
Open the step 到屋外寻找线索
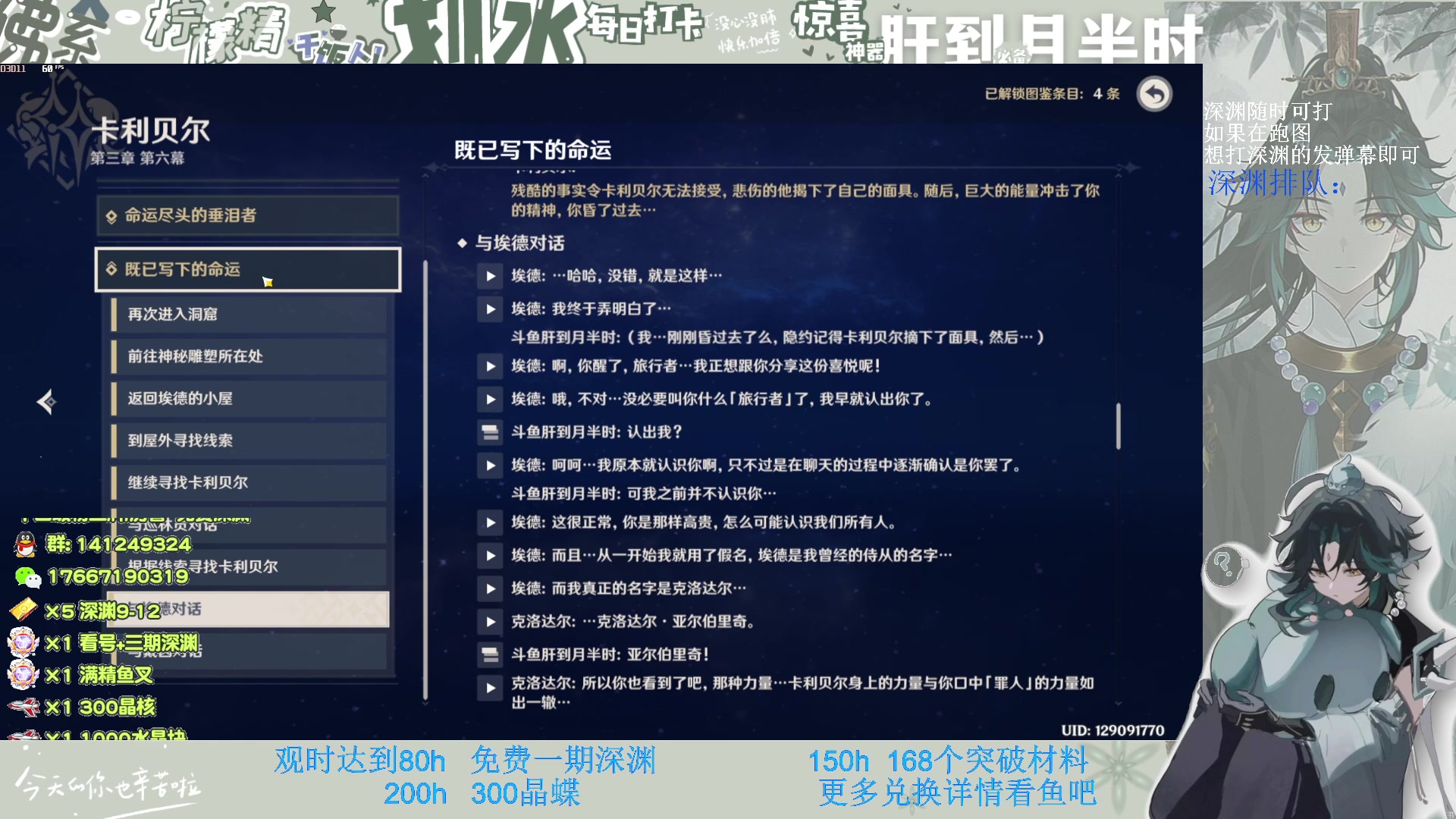point(249,441)
